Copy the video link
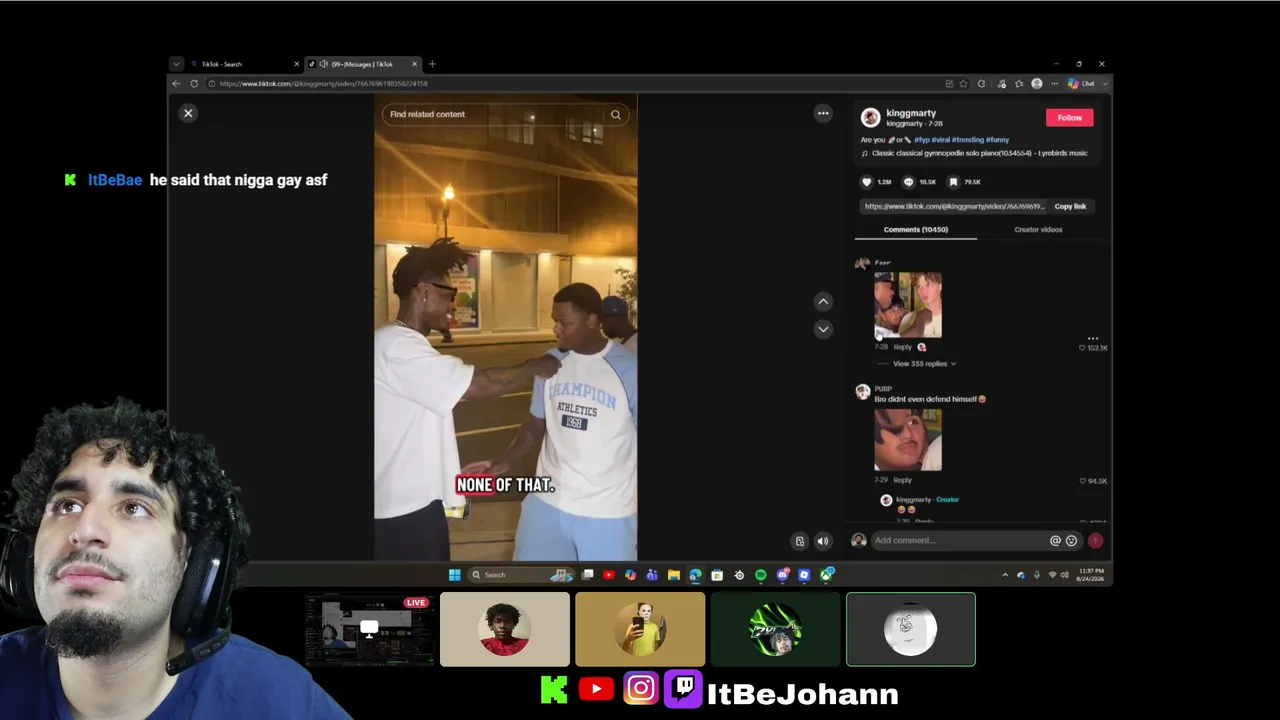 (1070, 206)
